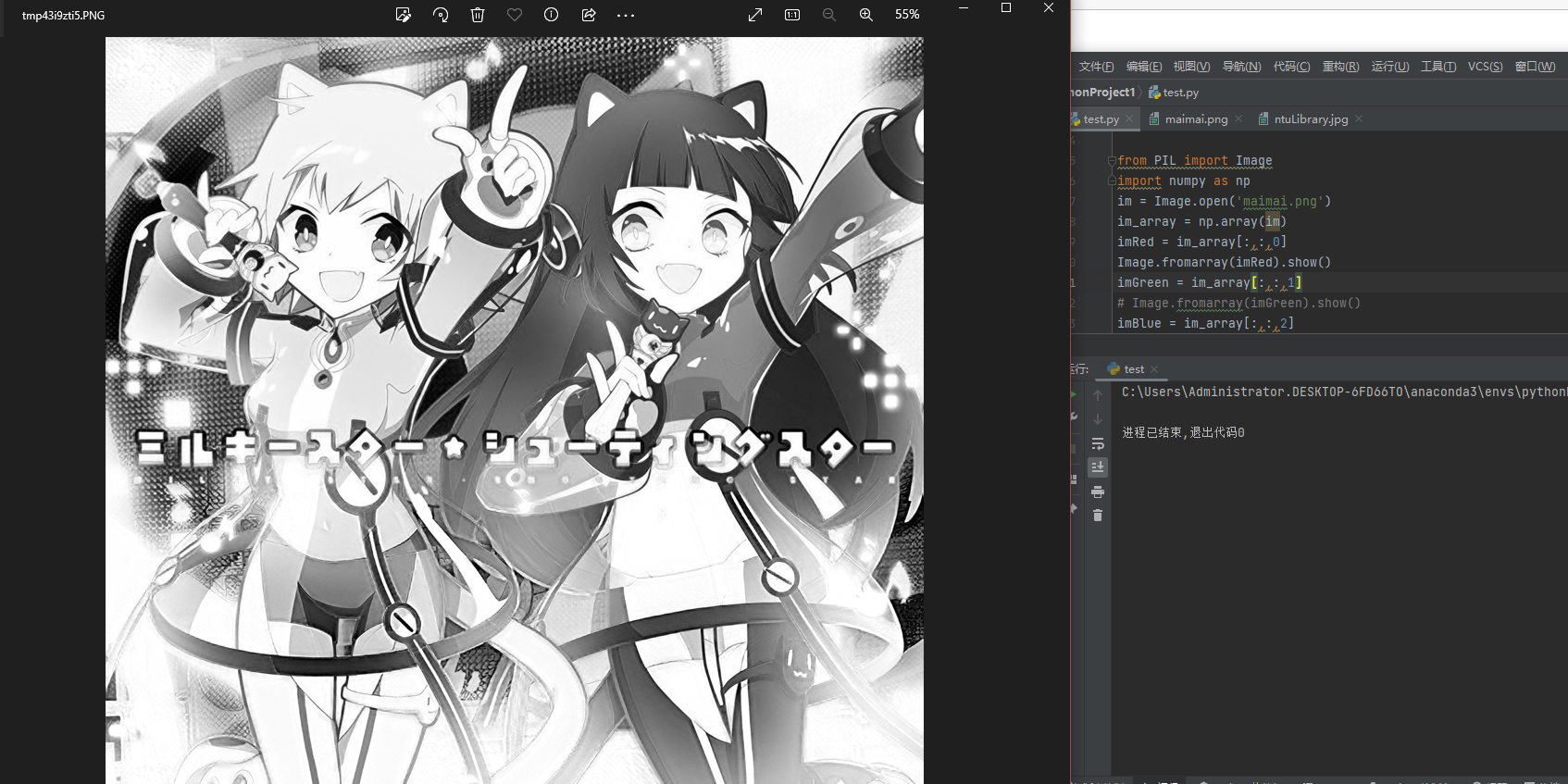The height and width of the screenshot is (784, 1568).
Task: Show file info for the photo
Action: tap(552, 15)
